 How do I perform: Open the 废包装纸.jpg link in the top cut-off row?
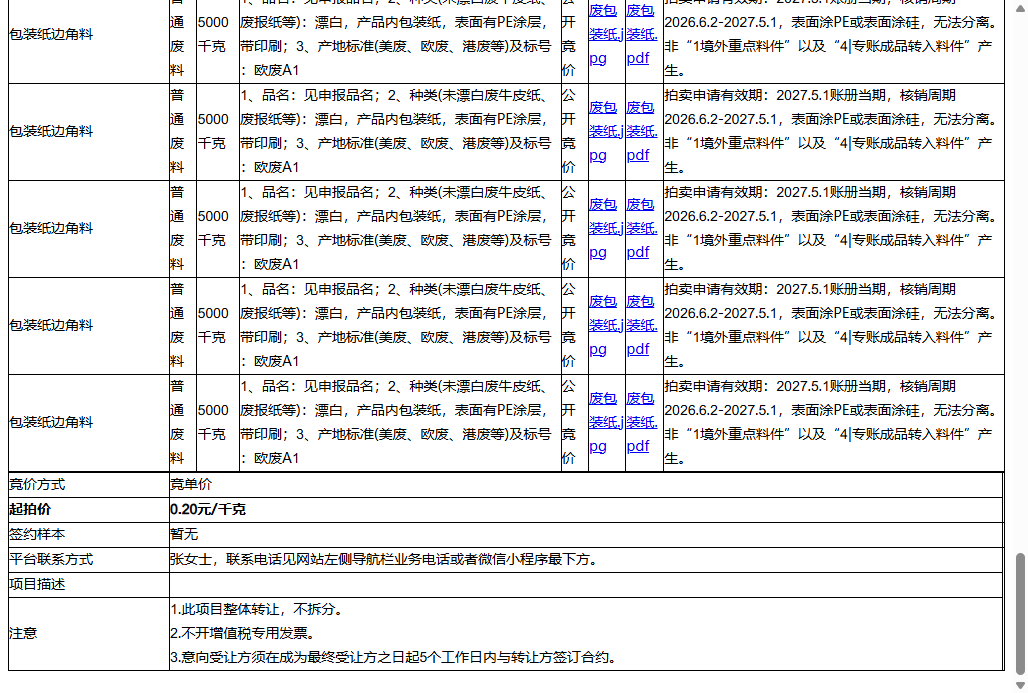(605, 34)
